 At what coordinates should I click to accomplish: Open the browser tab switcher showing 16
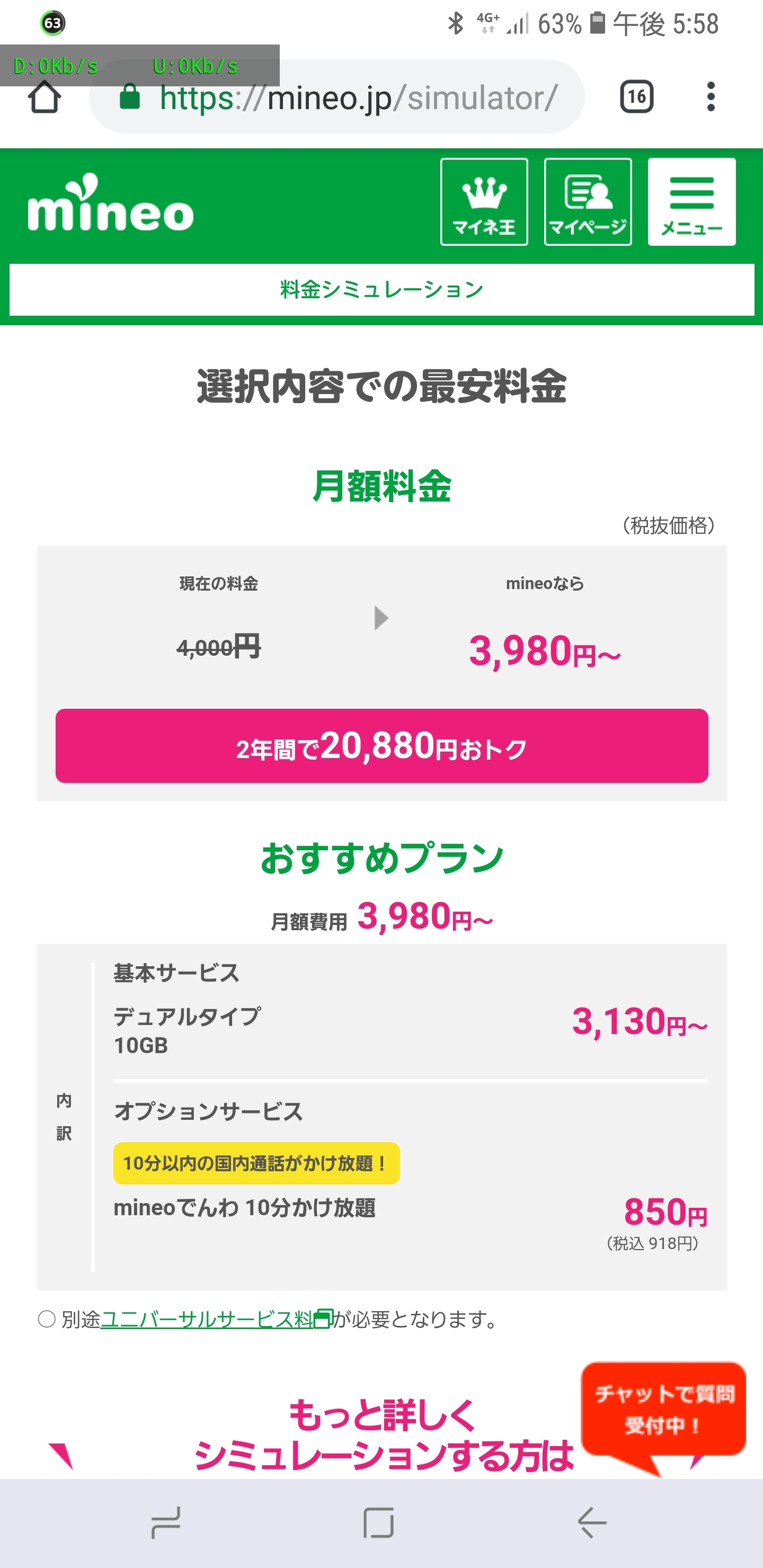click(636, 97)
